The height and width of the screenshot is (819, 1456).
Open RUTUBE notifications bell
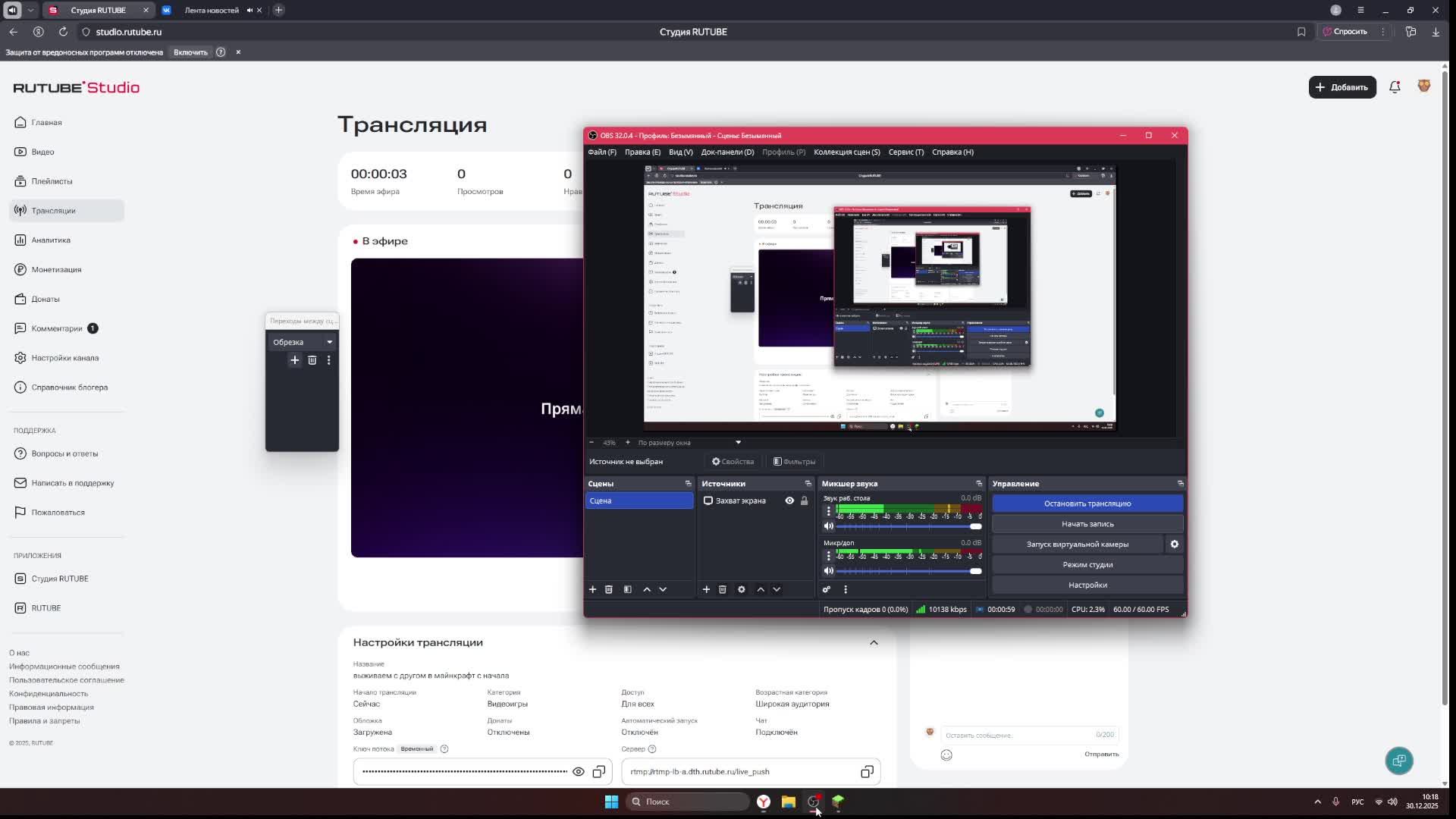tap(1395, 87)
